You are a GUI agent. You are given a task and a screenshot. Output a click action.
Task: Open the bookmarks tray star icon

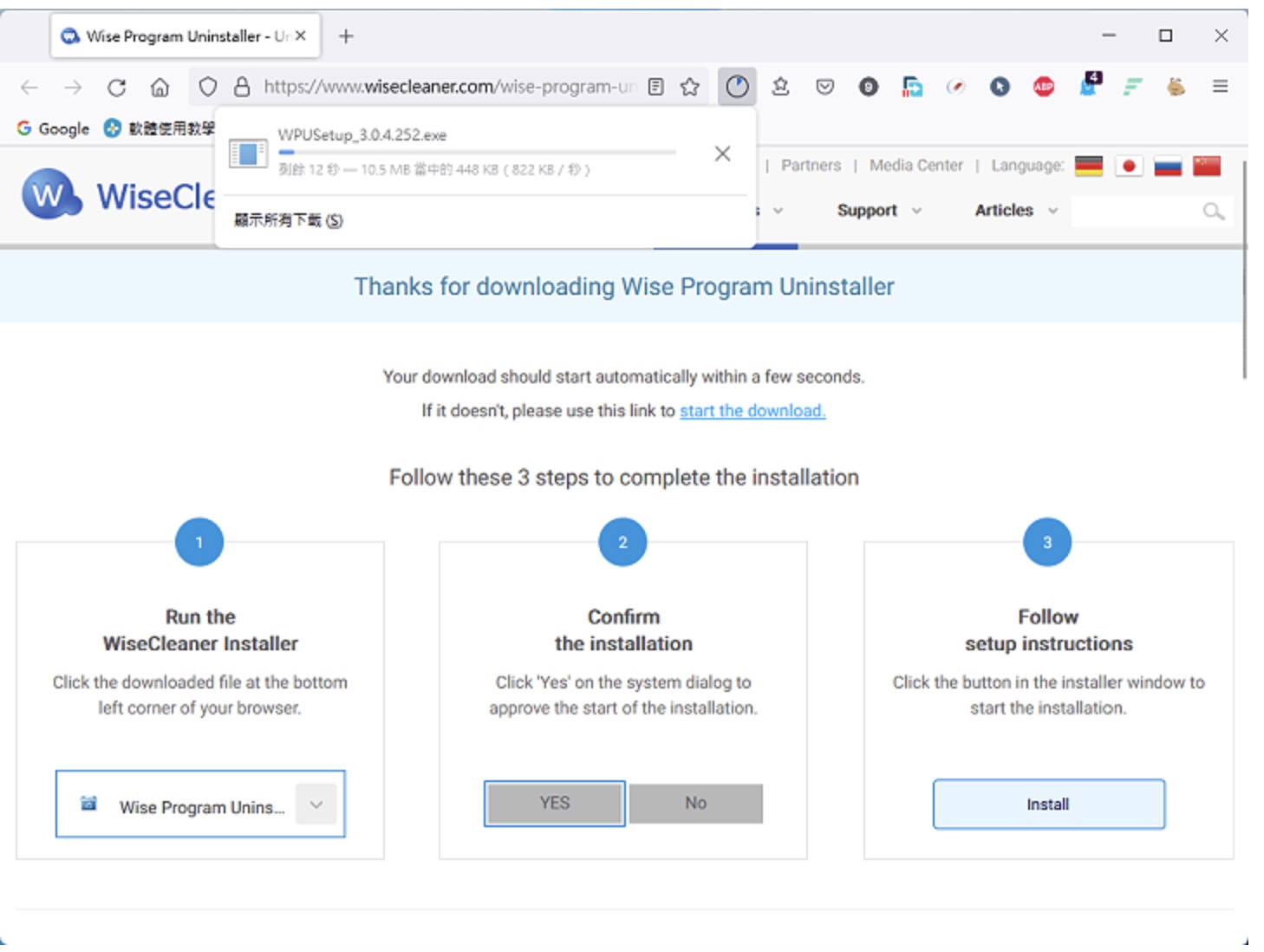click(780, 87)
